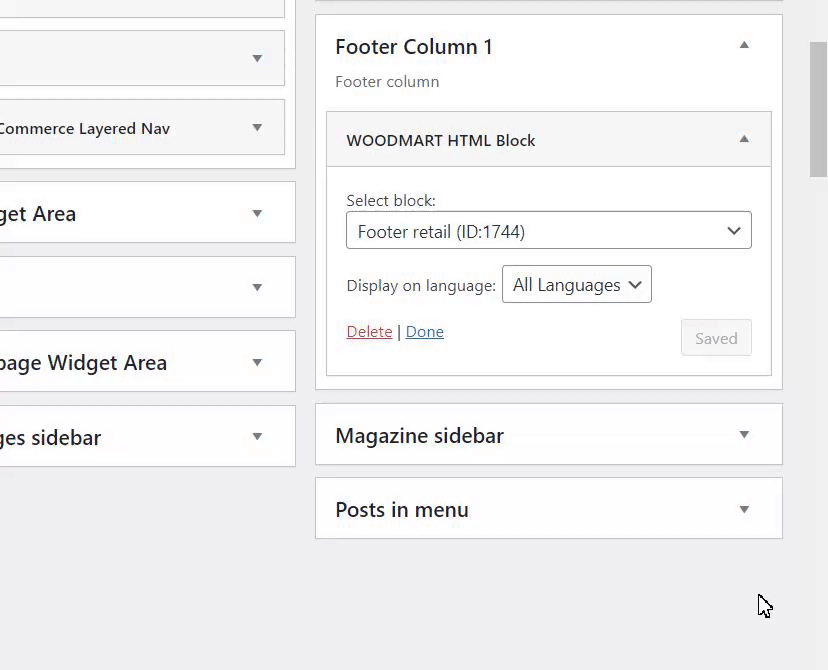
Task: Collapse the Footer Column 1 panel arrow
Action: point(744,46)
